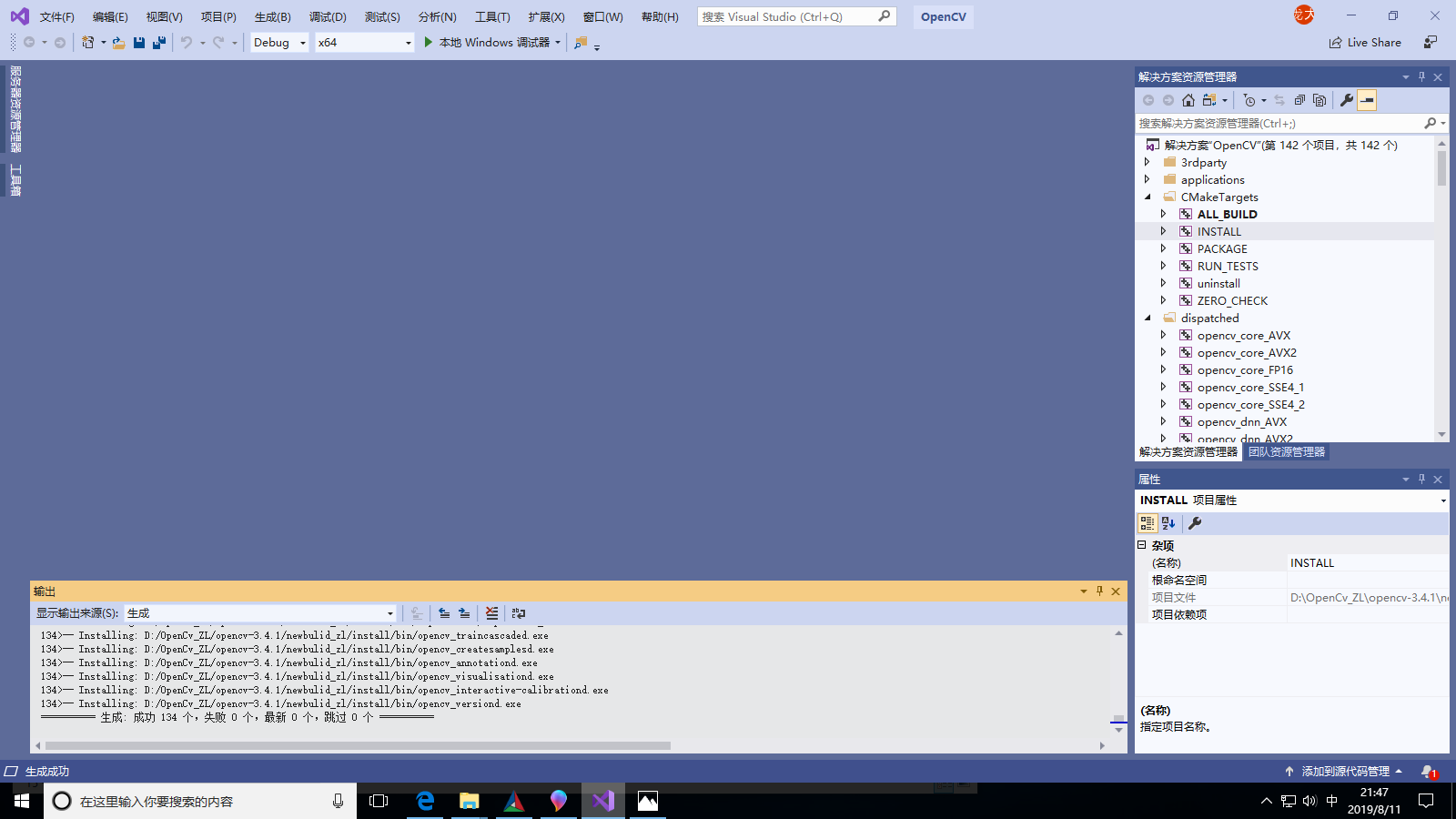Click the Find in Files icon
The image size is (1456, 819).
[581, 43]
